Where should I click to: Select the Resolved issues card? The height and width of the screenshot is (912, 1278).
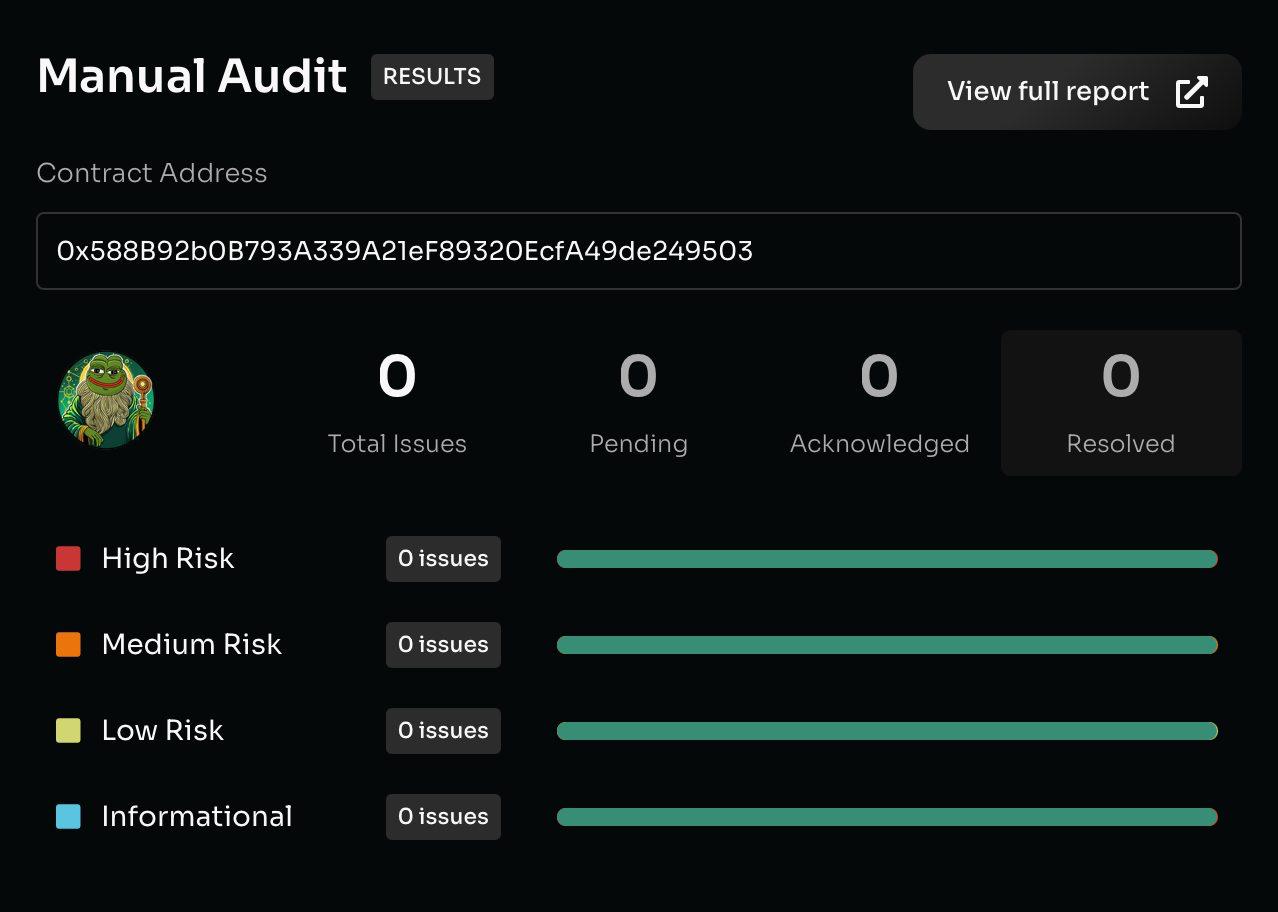click(1121, 403)
